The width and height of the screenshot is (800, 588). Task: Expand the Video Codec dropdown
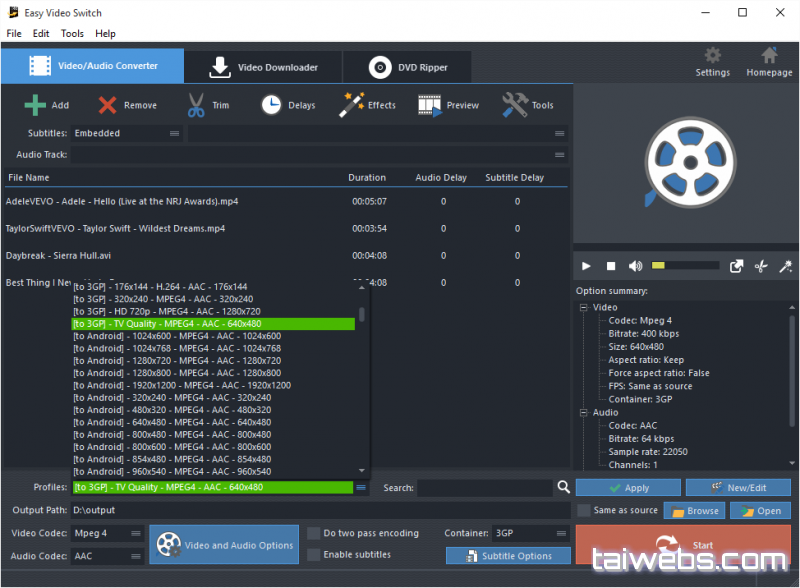point(107,533)
